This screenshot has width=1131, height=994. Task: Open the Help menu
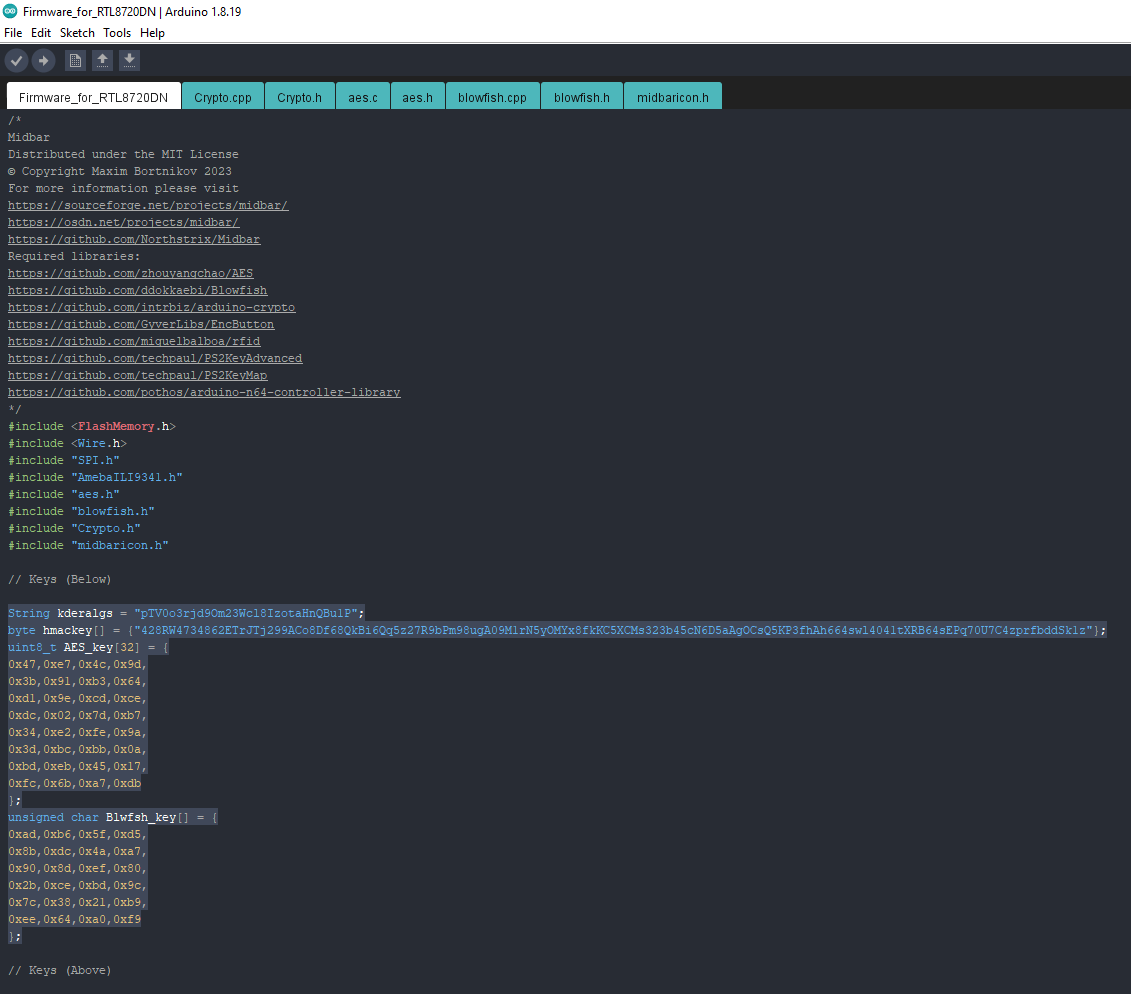(x=152, y=32)
